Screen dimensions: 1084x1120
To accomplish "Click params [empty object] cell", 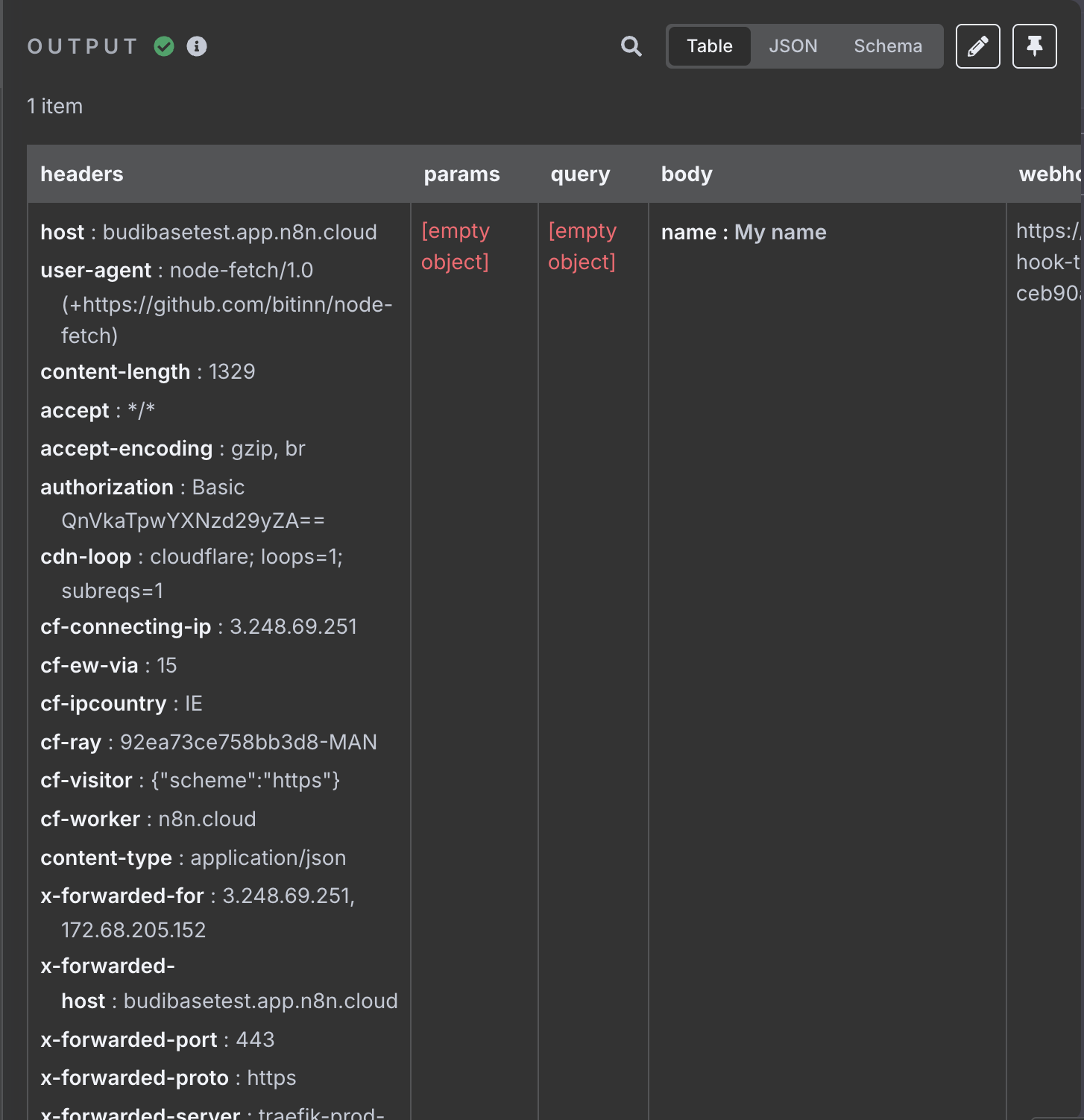I will tap(456, 246).
